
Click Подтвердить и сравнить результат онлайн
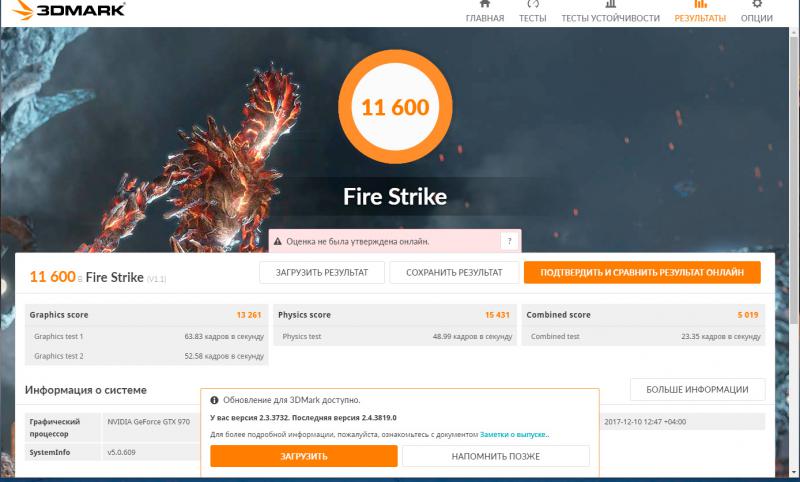pyautogui.click(x=642, y=272)
